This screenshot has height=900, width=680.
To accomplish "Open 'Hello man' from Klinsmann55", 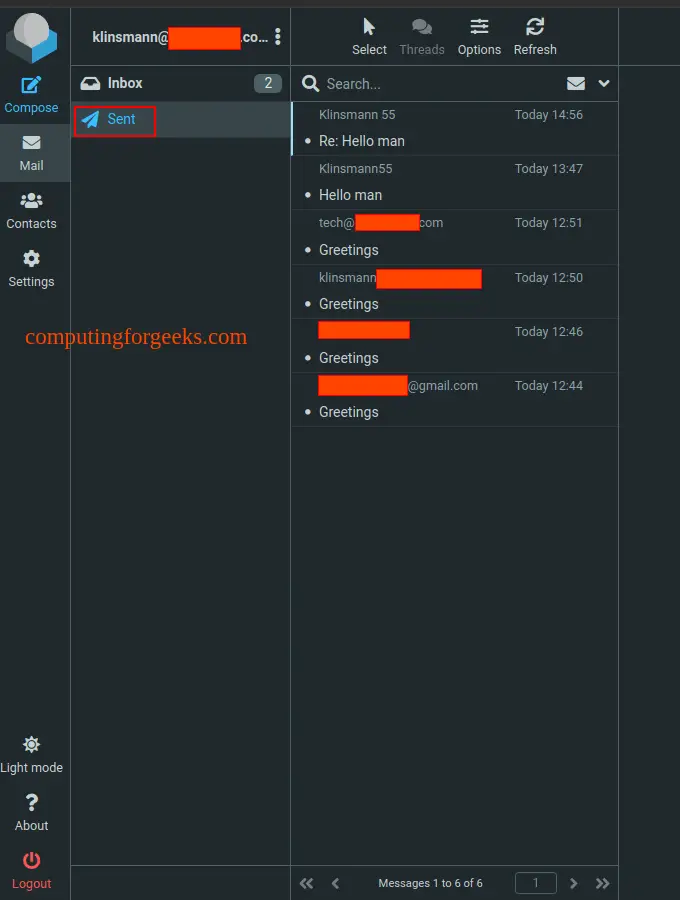I will [455, 183].
